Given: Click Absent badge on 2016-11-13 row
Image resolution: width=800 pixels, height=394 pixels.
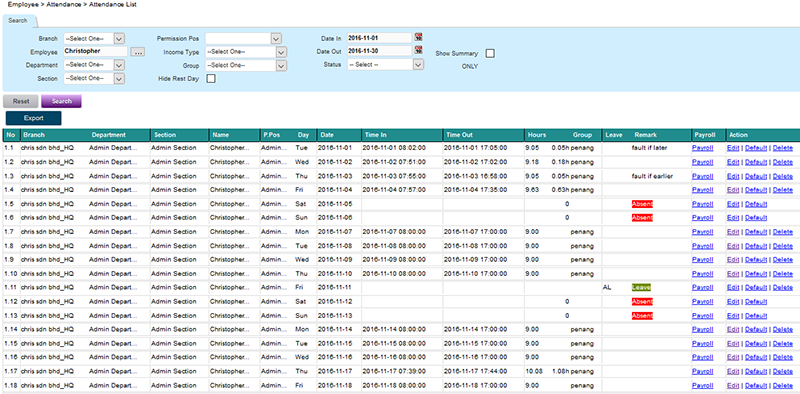Looking at the screenshot, I should (x=642, y=315).
